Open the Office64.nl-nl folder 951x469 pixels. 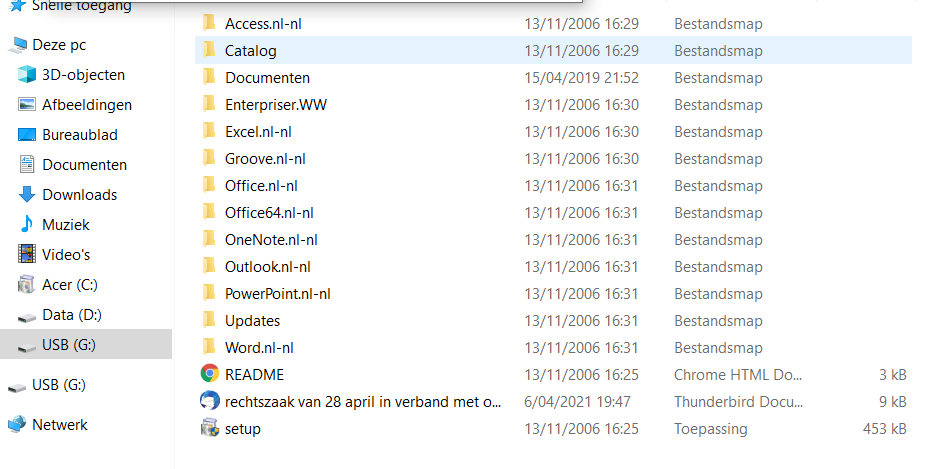pyautogui.click(x=268, y=212)
